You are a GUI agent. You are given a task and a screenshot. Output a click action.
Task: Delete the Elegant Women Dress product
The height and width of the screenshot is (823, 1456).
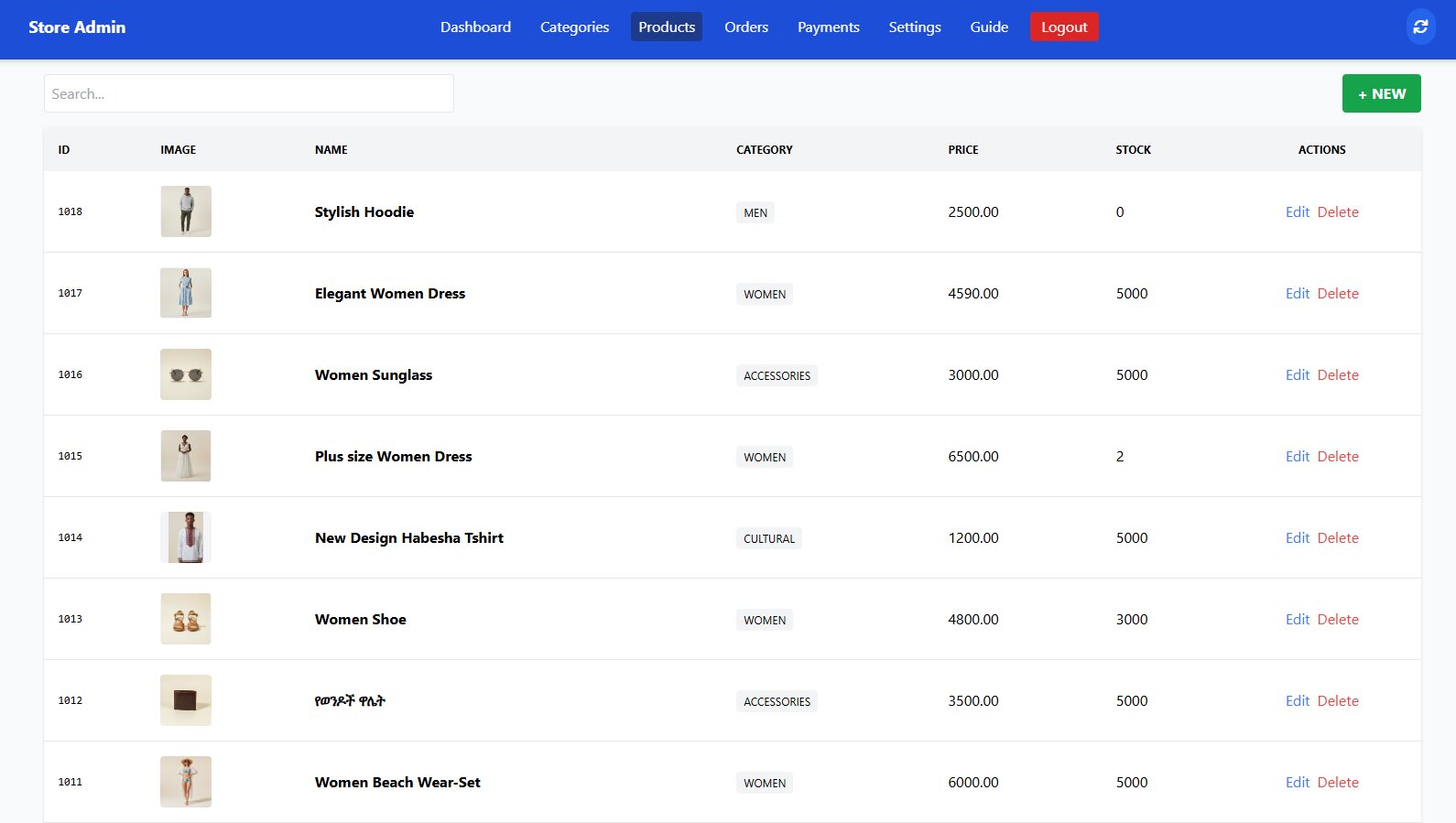click(1337, 294)
